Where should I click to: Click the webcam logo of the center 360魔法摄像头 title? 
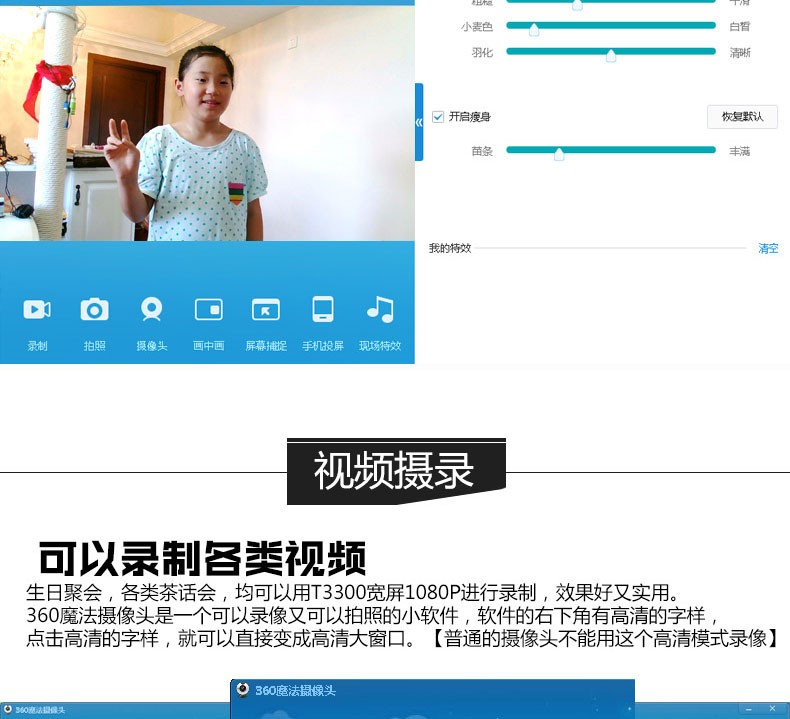pos(243,689)
